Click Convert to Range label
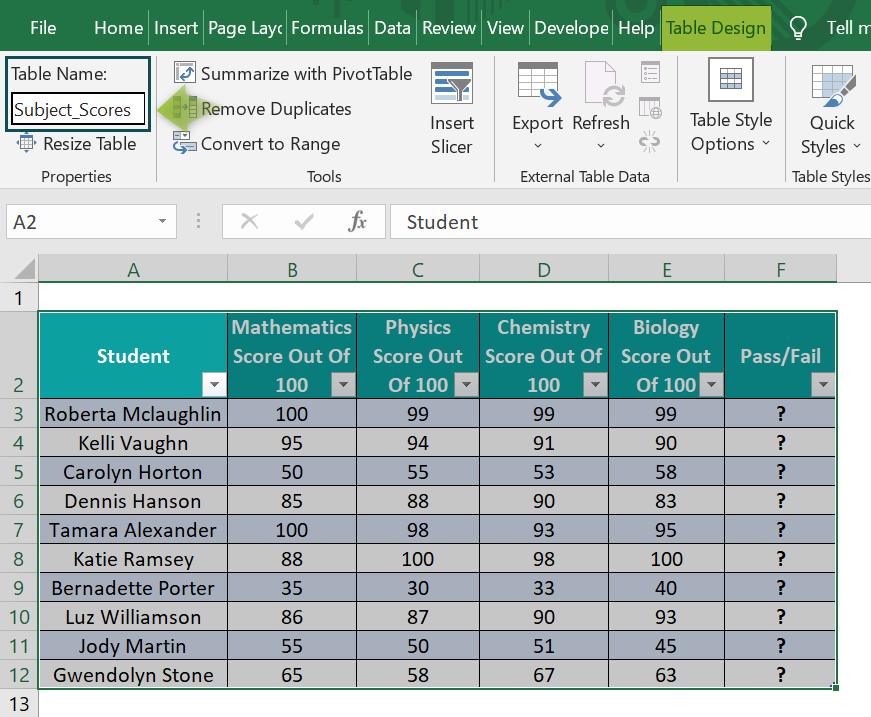This screenshot has height=717, width=871. (x=271, y=144)
